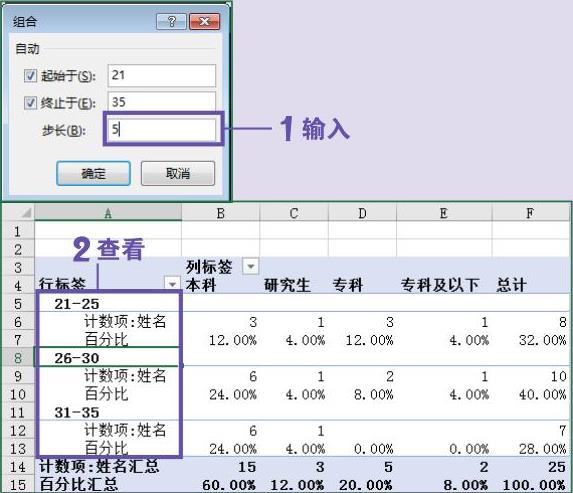Click the 总计 column label
The image size is (573, 493).
[511, 285]
